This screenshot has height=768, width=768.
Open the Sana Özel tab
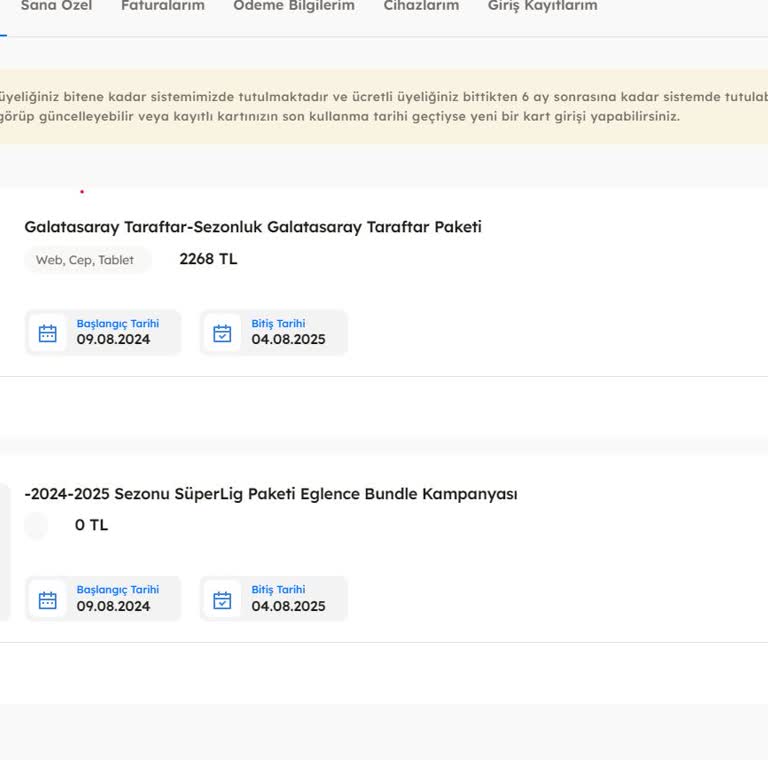point(56,6)
